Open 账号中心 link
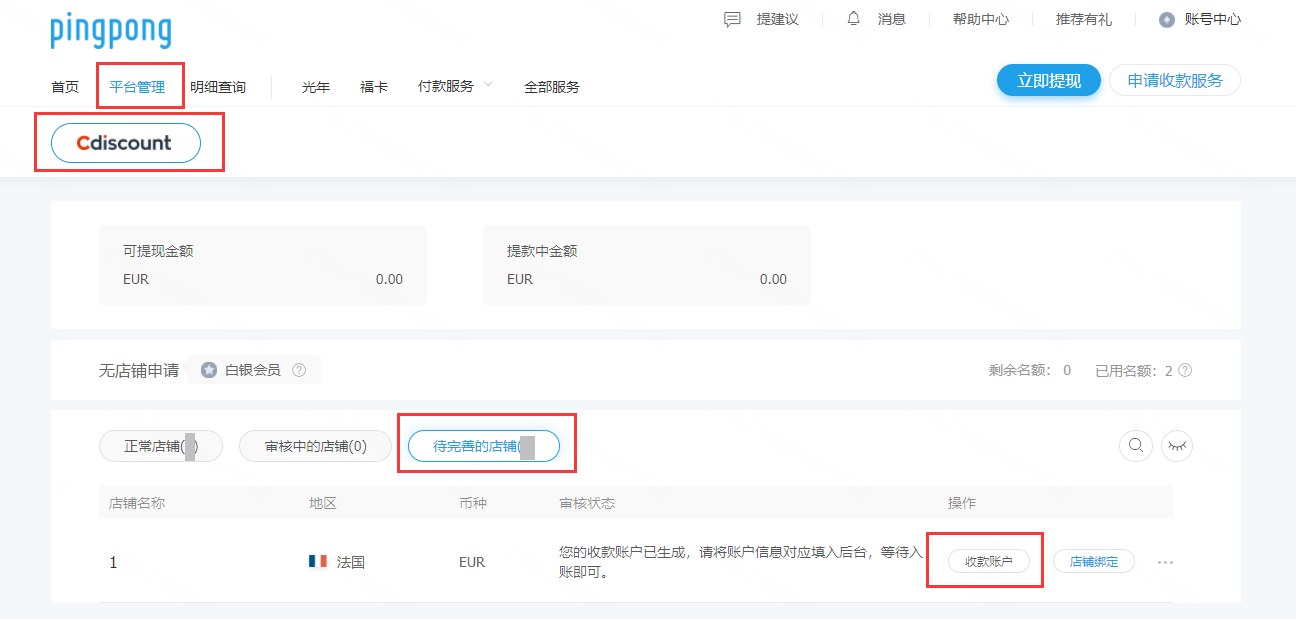The height and width of the screenshot is (619, 1296). (x=1213, y=19)
